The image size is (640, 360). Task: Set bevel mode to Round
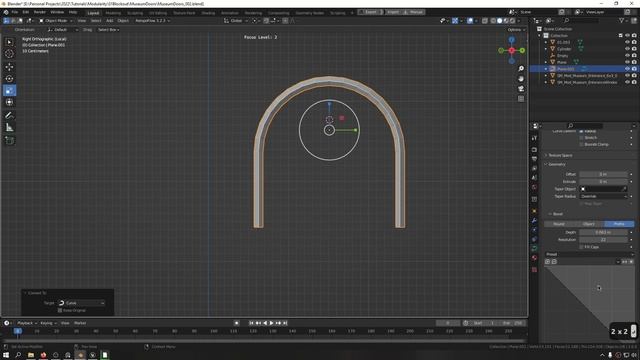pyautogui.click(x=559, y=224)
